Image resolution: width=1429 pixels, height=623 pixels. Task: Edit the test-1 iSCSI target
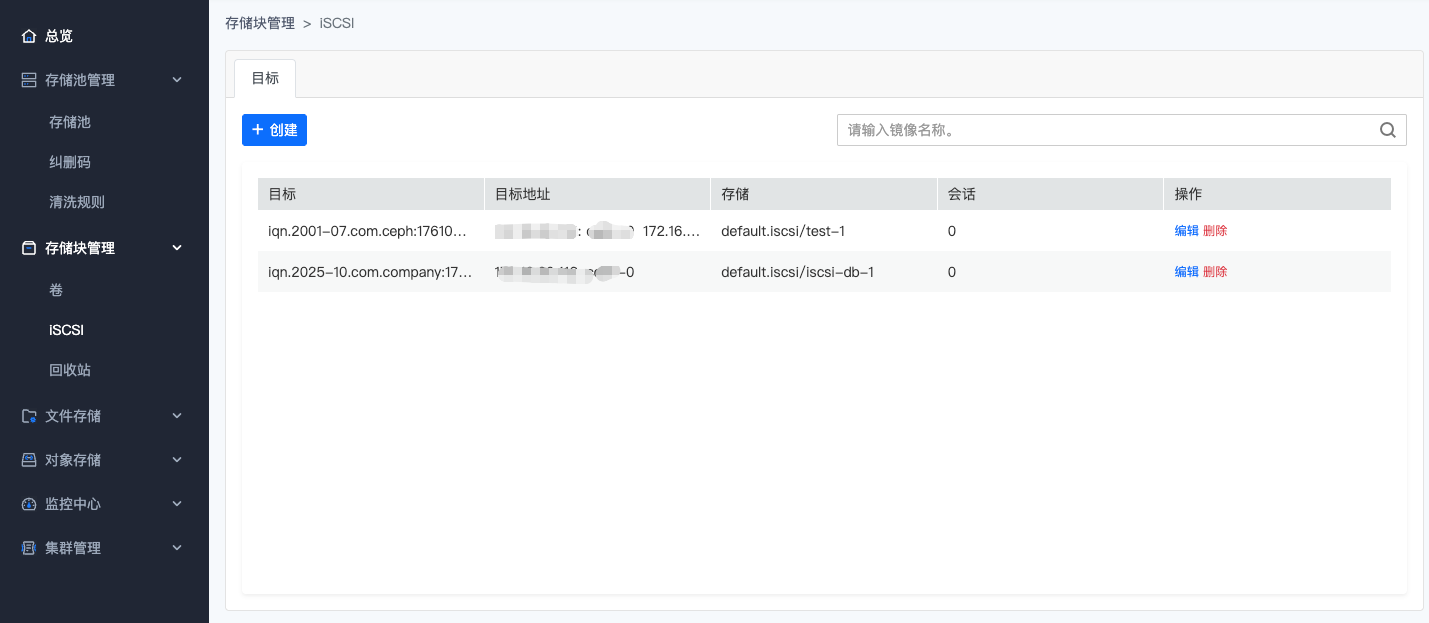coord(1186,231)
